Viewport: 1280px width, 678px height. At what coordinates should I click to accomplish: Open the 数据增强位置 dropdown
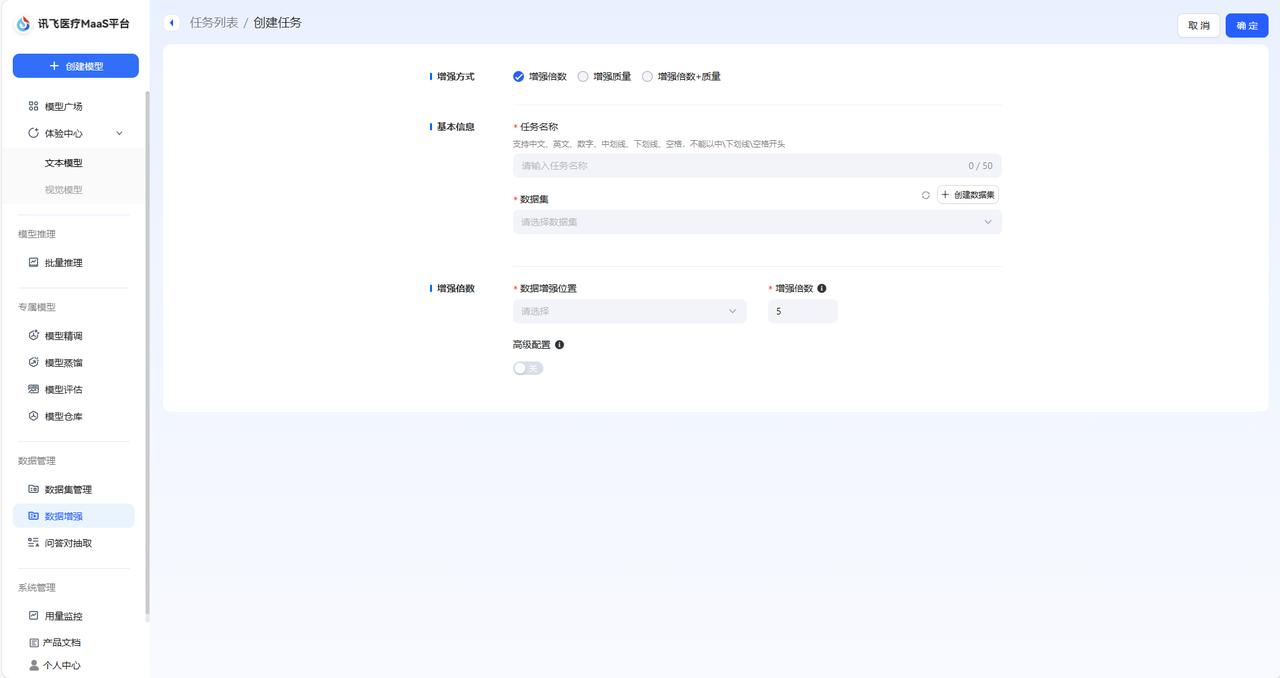(x=630, y=311)
